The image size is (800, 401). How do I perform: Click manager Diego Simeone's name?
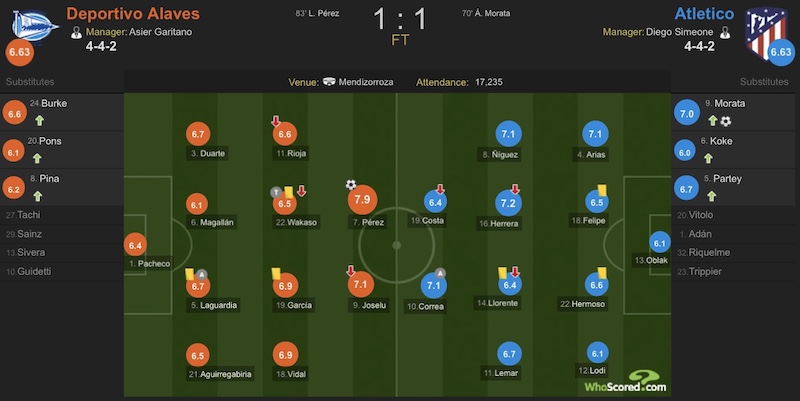pos(680,32)
